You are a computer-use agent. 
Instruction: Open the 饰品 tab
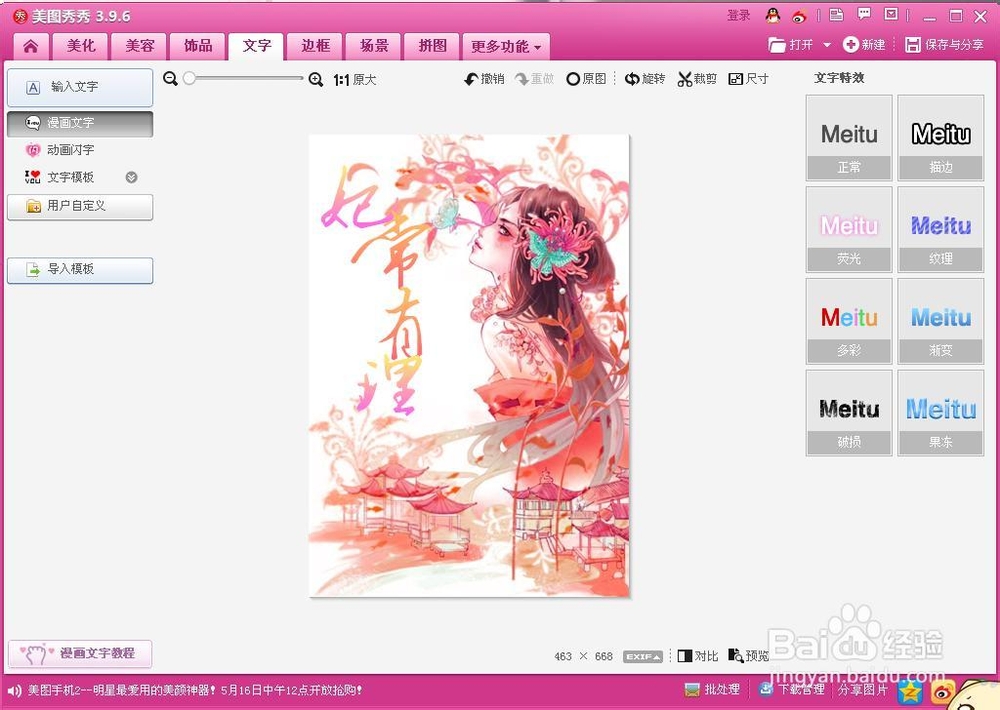tap(198, 46)
